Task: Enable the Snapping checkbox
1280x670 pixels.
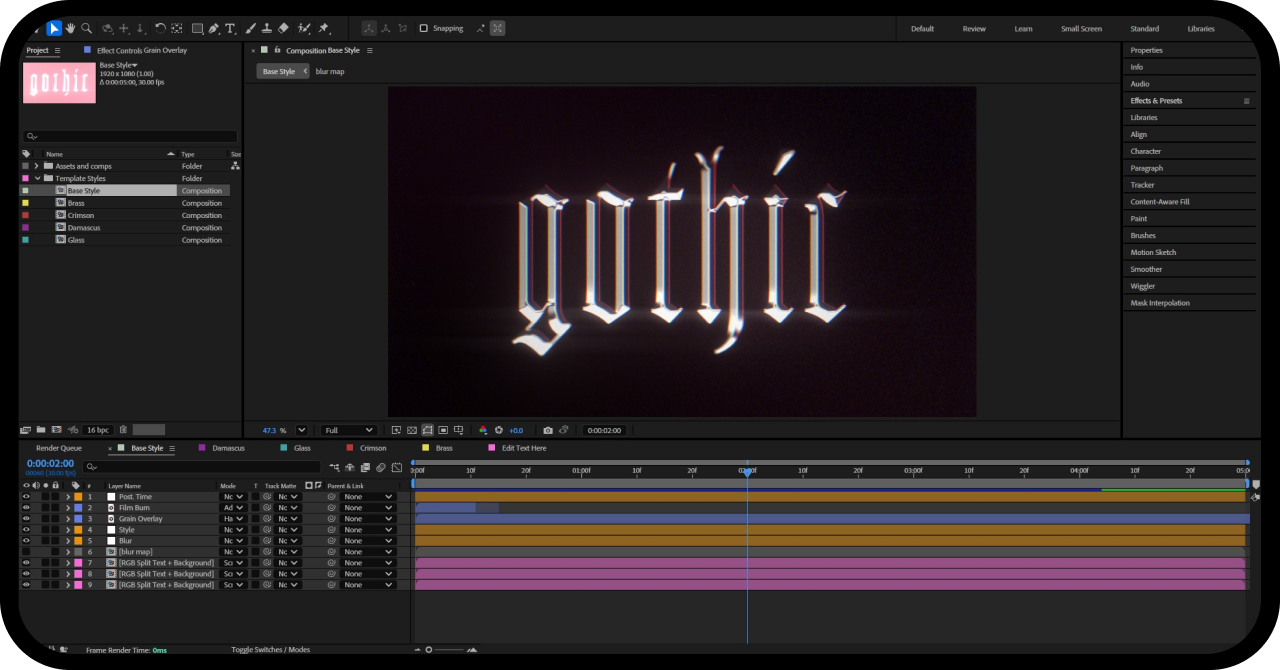Action: coord(423,28)
